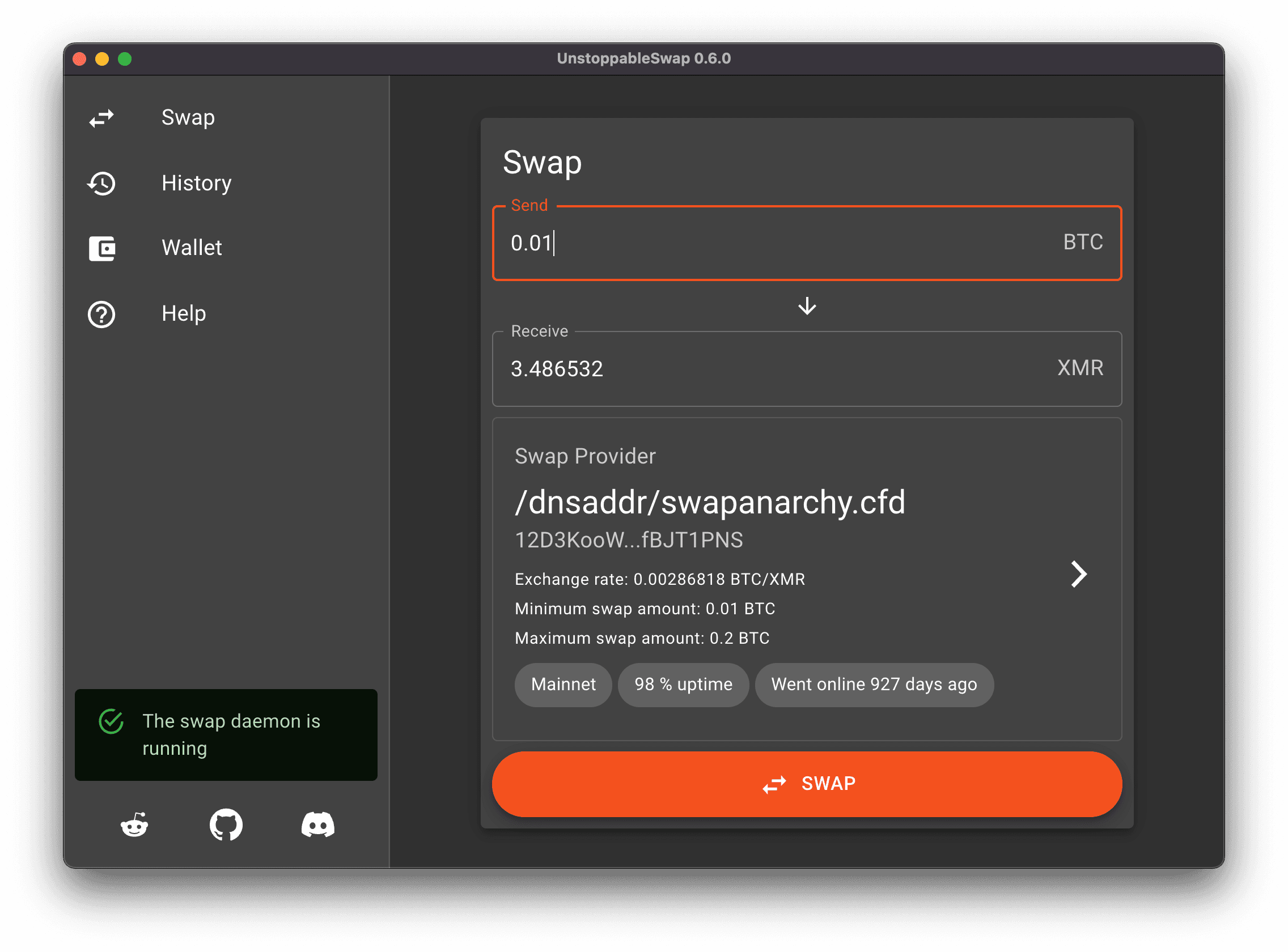Select provider address /dnsaddr/swapanarchy.cfd
Viewport: 1288px width, 952px height.
coord(710,502)
